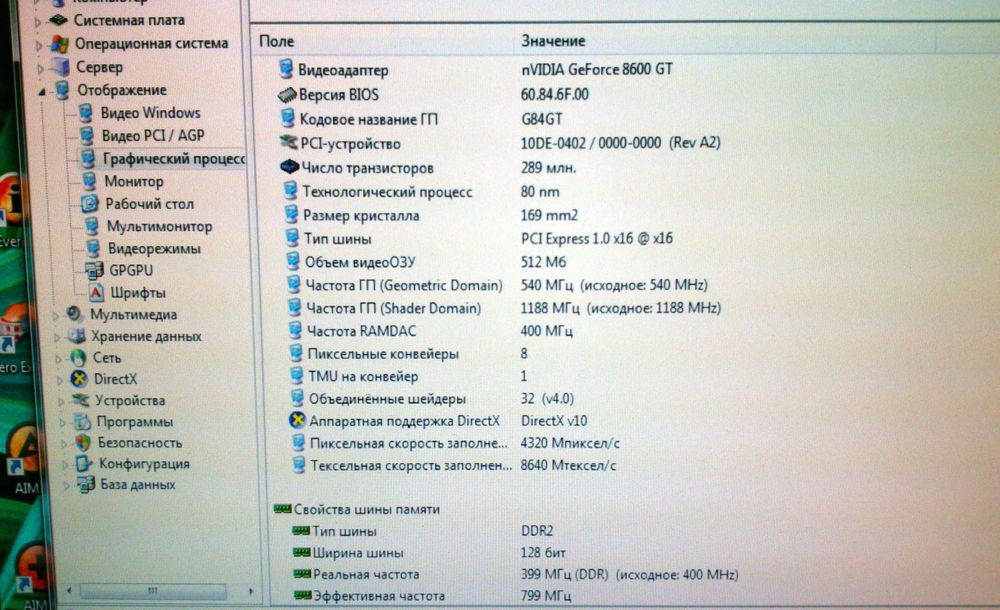
Task: Open the GPGPU page
Action: click(x=131, y=271)
